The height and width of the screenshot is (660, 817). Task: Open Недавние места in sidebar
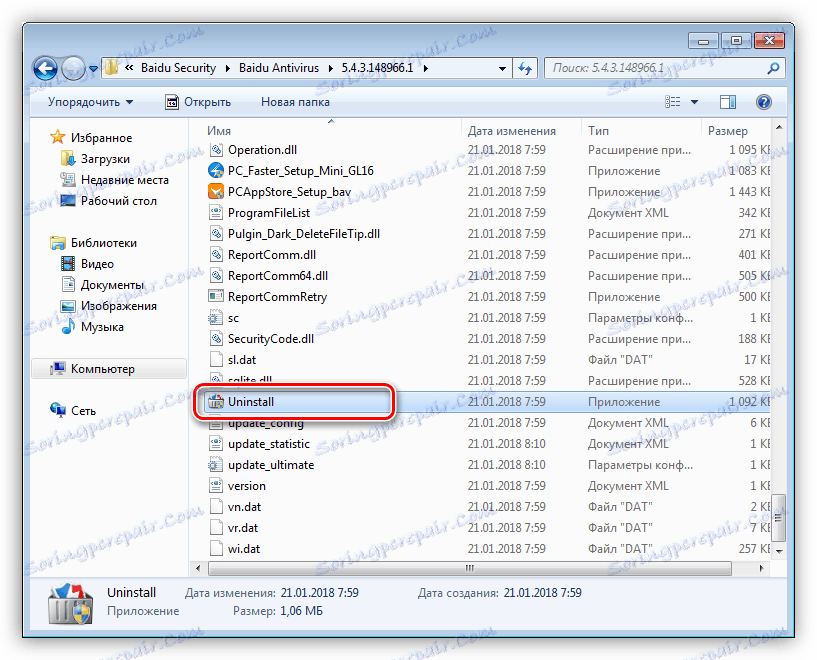125,180
